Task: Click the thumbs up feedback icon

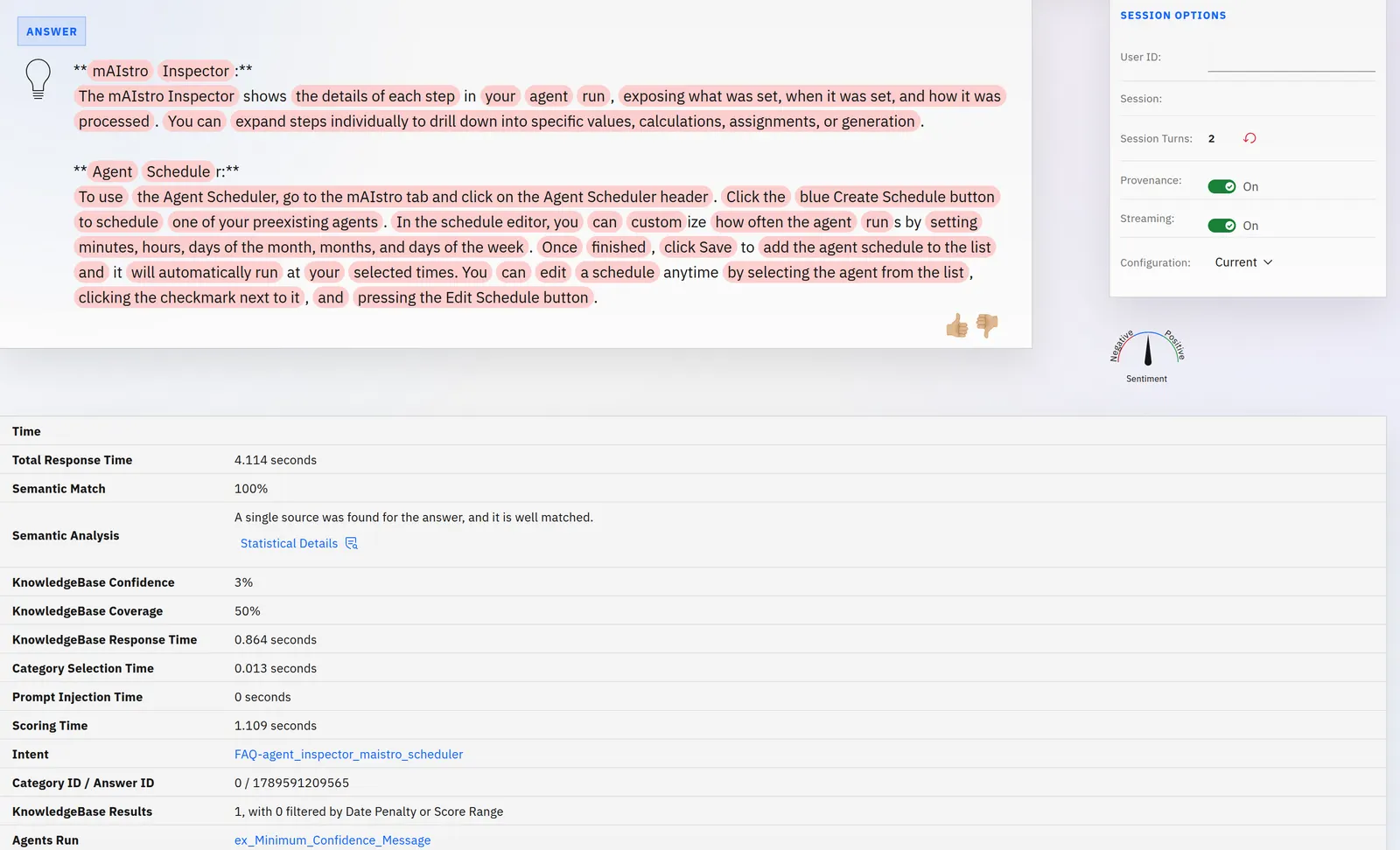Action: pos(957,326)
